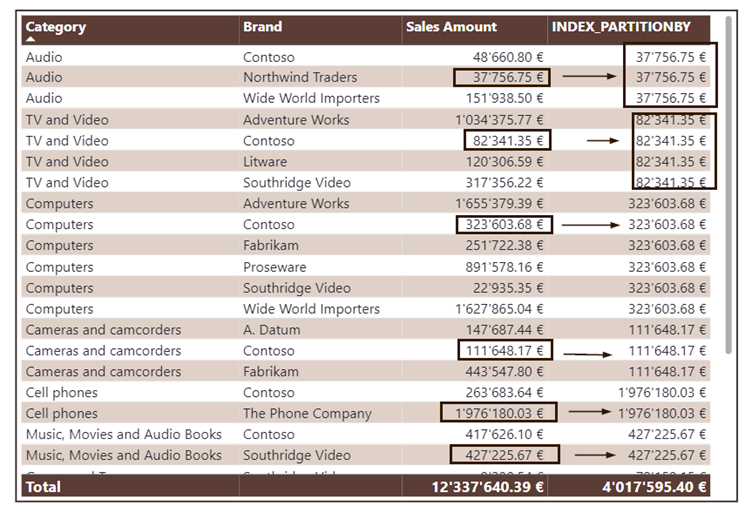Viewport: 752px width, 513px height.
Task: Select Adventure Works in Computers row
Action: pyautogui.click(x=296, y=204)
